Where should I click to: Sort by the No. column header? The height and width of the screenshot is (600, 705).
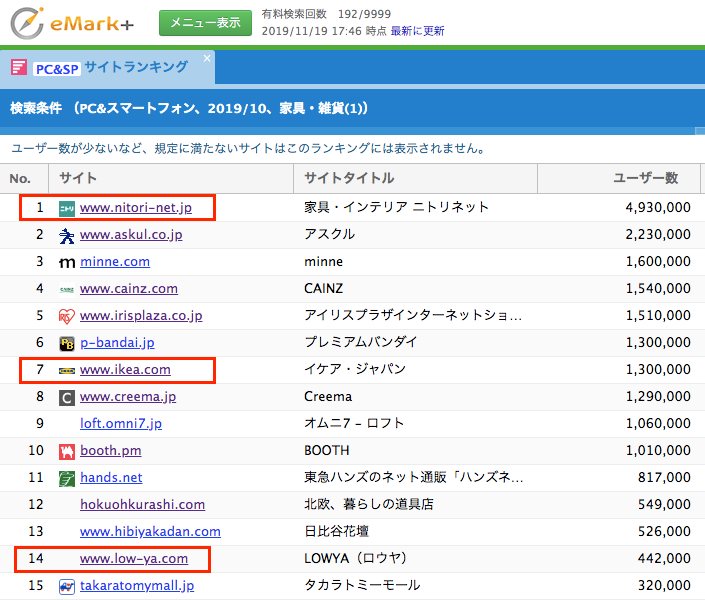(x=24, y=179)
